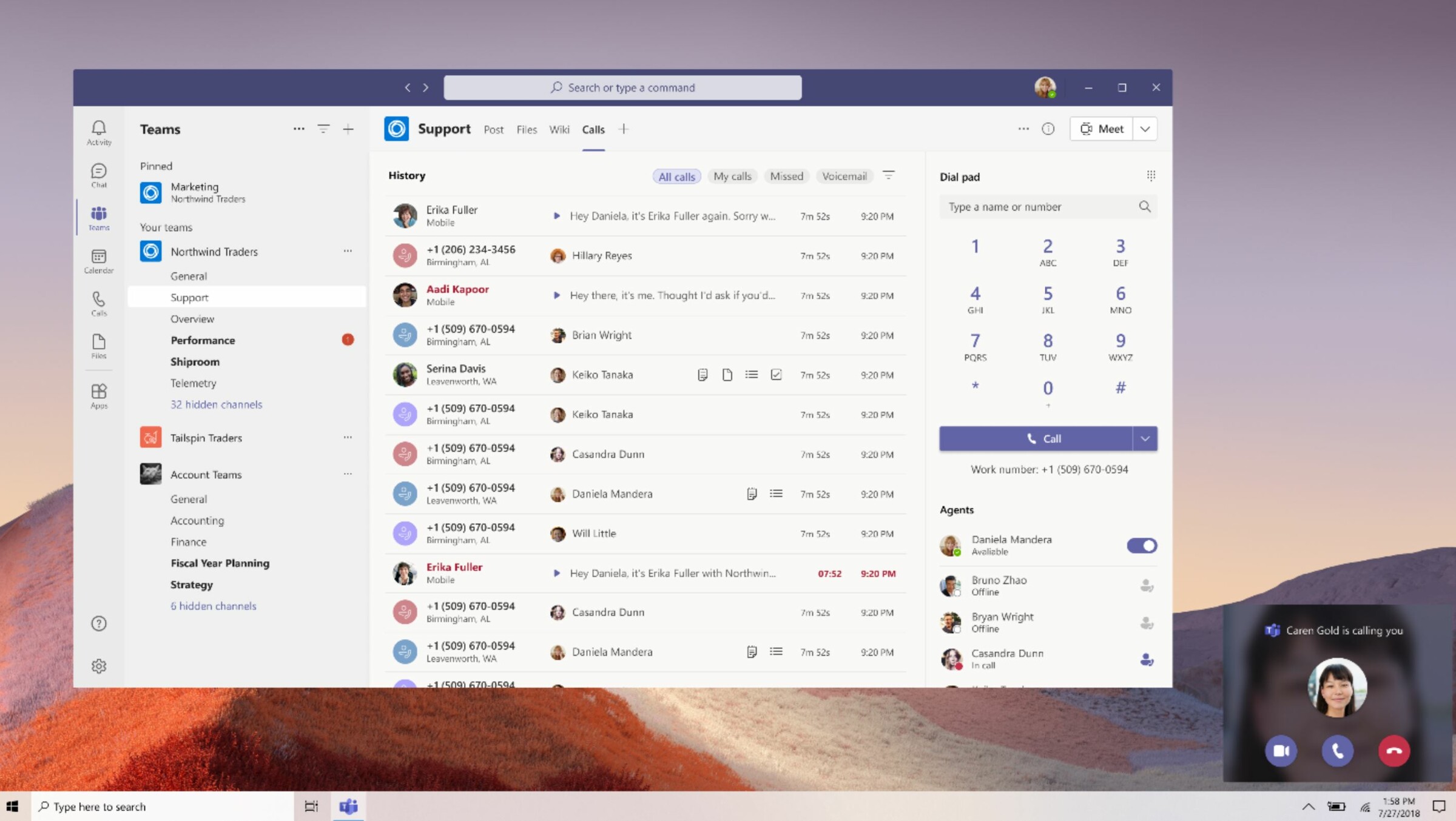
Task: Expand the Meet button dropdown
Action: click(1145, 129)
